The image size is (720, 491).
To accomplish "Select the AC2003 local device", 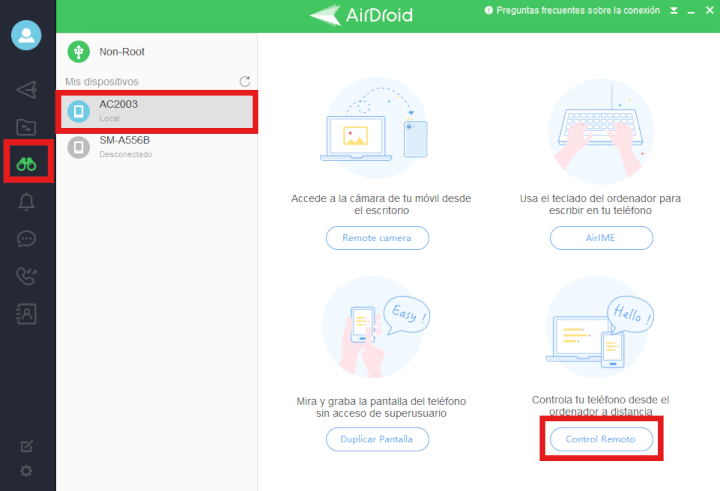I will pyautogui.click(x=157, y=111).
